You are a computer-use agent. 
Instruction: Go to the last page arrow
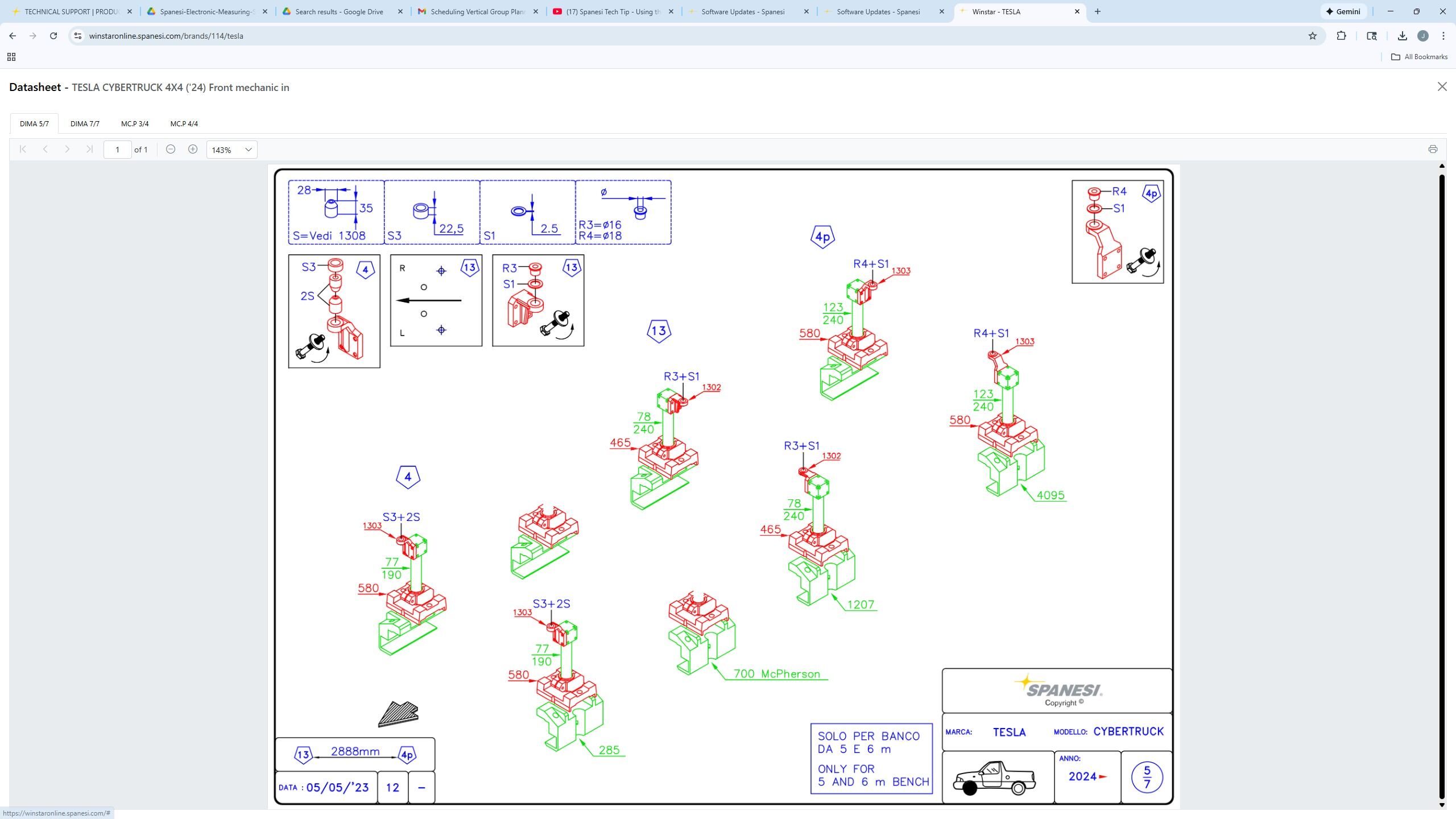pyautogui.click(x=89, y=149)
